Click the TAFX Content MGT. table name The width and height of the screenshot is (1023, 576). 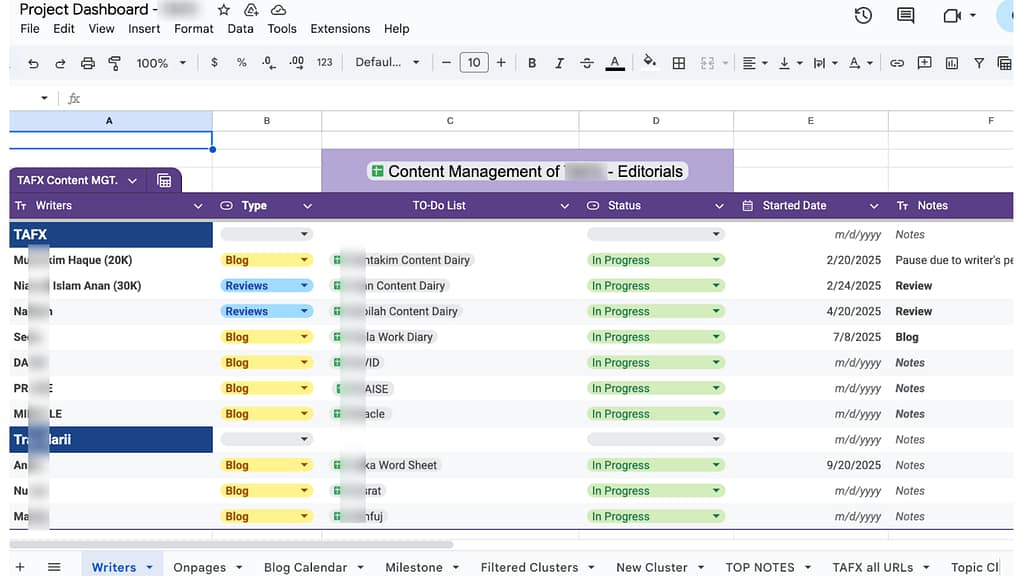click(x=68, y=181)
